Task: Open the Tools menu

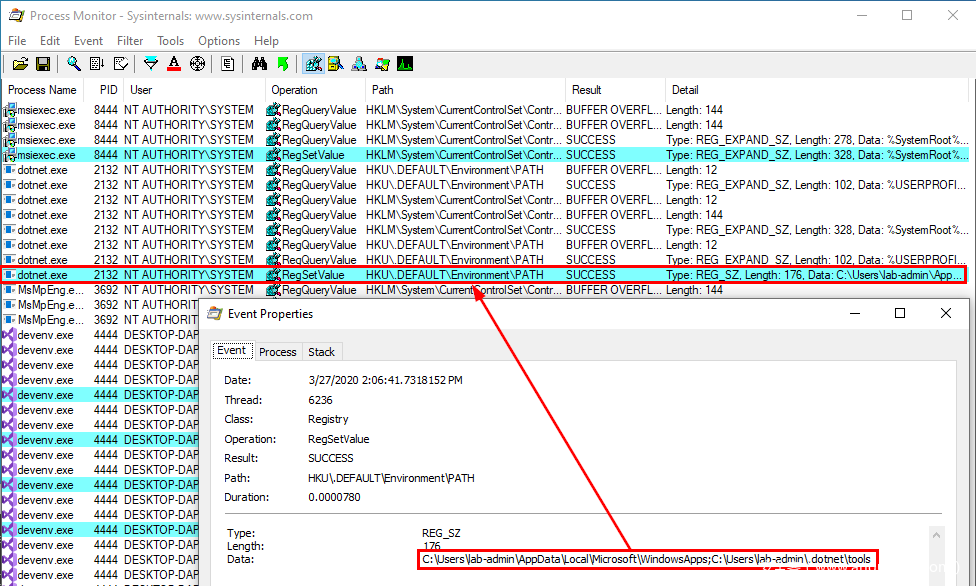Action: (x=170, y=41)
